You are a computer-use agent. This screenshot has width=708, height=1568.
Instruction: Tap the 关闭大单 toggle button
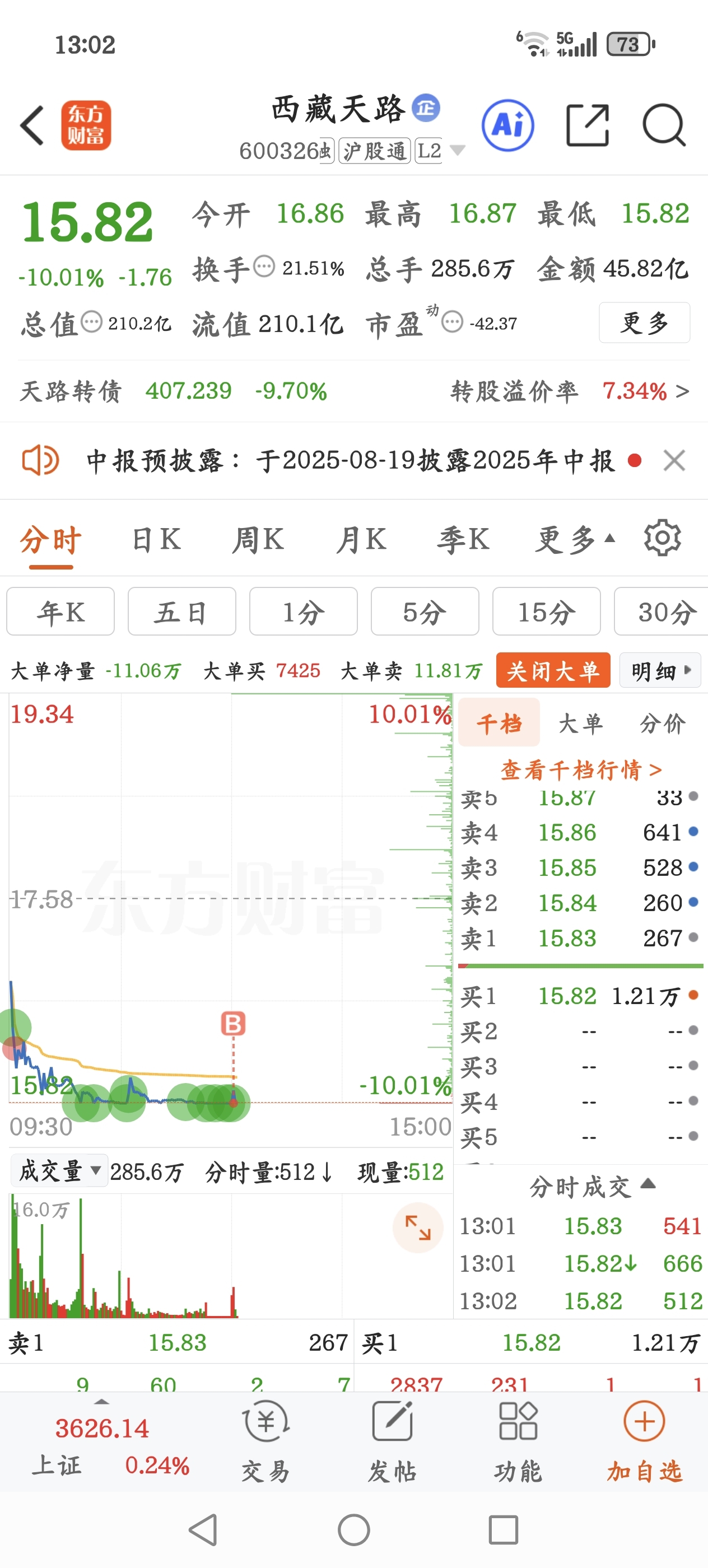(x=553, y=670)
